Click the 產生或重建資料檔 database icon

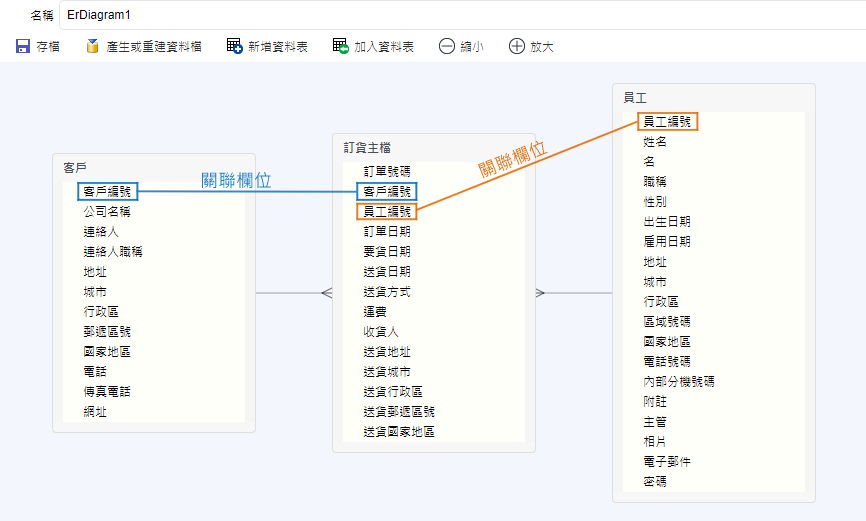tap(92, 46)
